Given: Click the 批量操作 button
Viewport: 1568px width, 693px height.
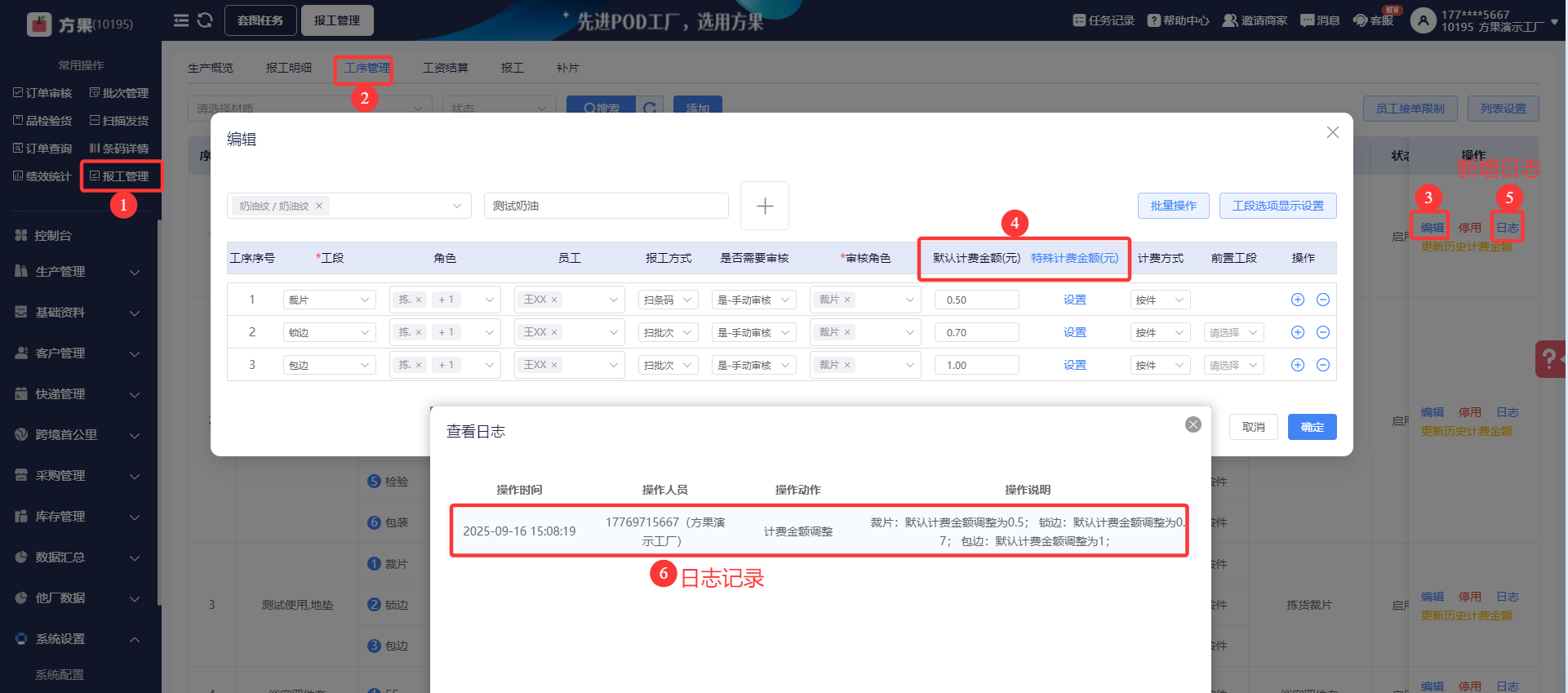Looking at the screenshot, I should tap(1173, 206).
